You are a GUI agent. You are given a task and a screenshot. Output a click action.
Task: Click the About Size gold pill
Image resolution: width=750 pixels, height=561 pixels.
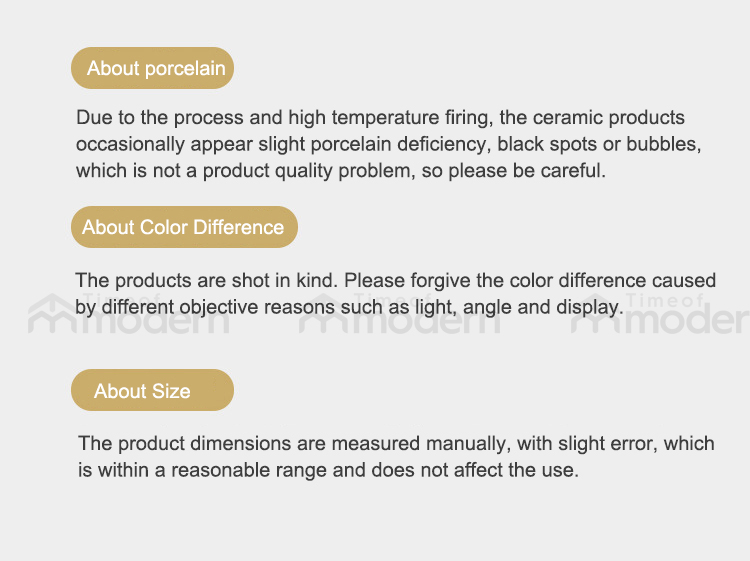click(153, 390)
